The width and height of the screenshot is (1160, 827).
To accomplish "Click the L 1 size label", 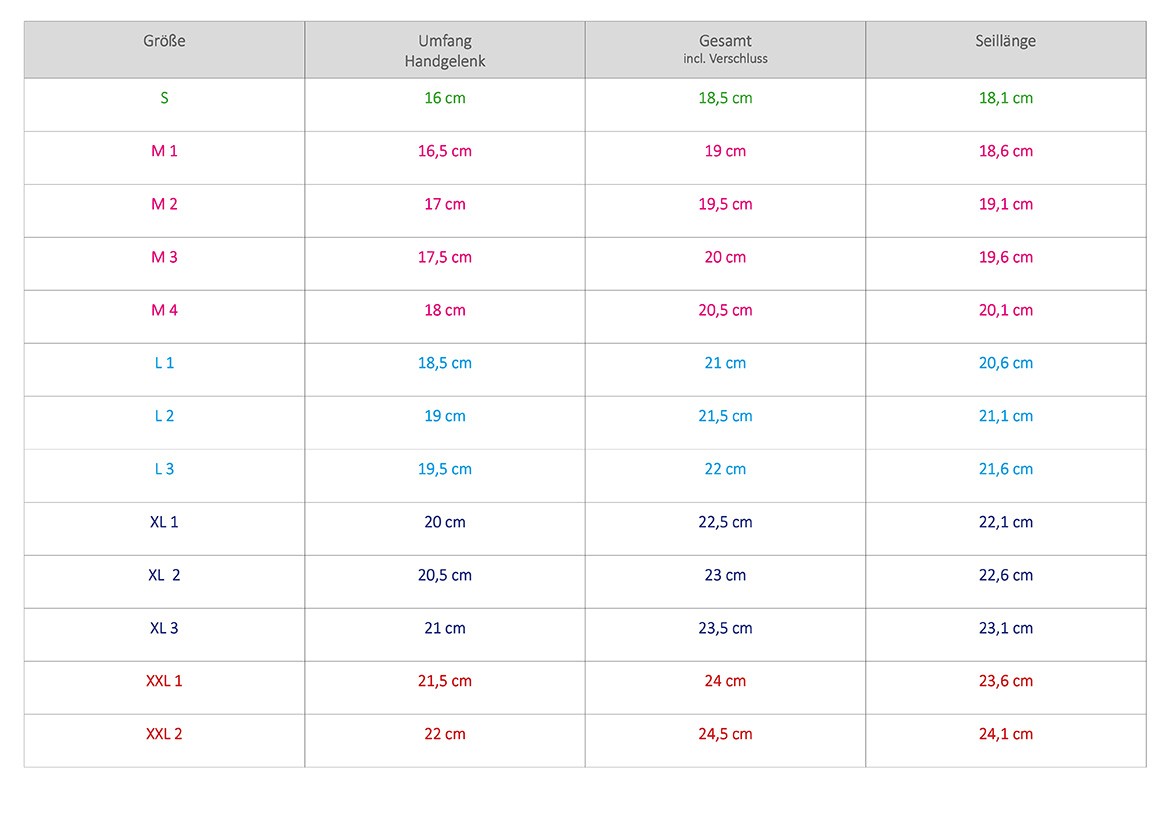I will (x=164, y=363).
